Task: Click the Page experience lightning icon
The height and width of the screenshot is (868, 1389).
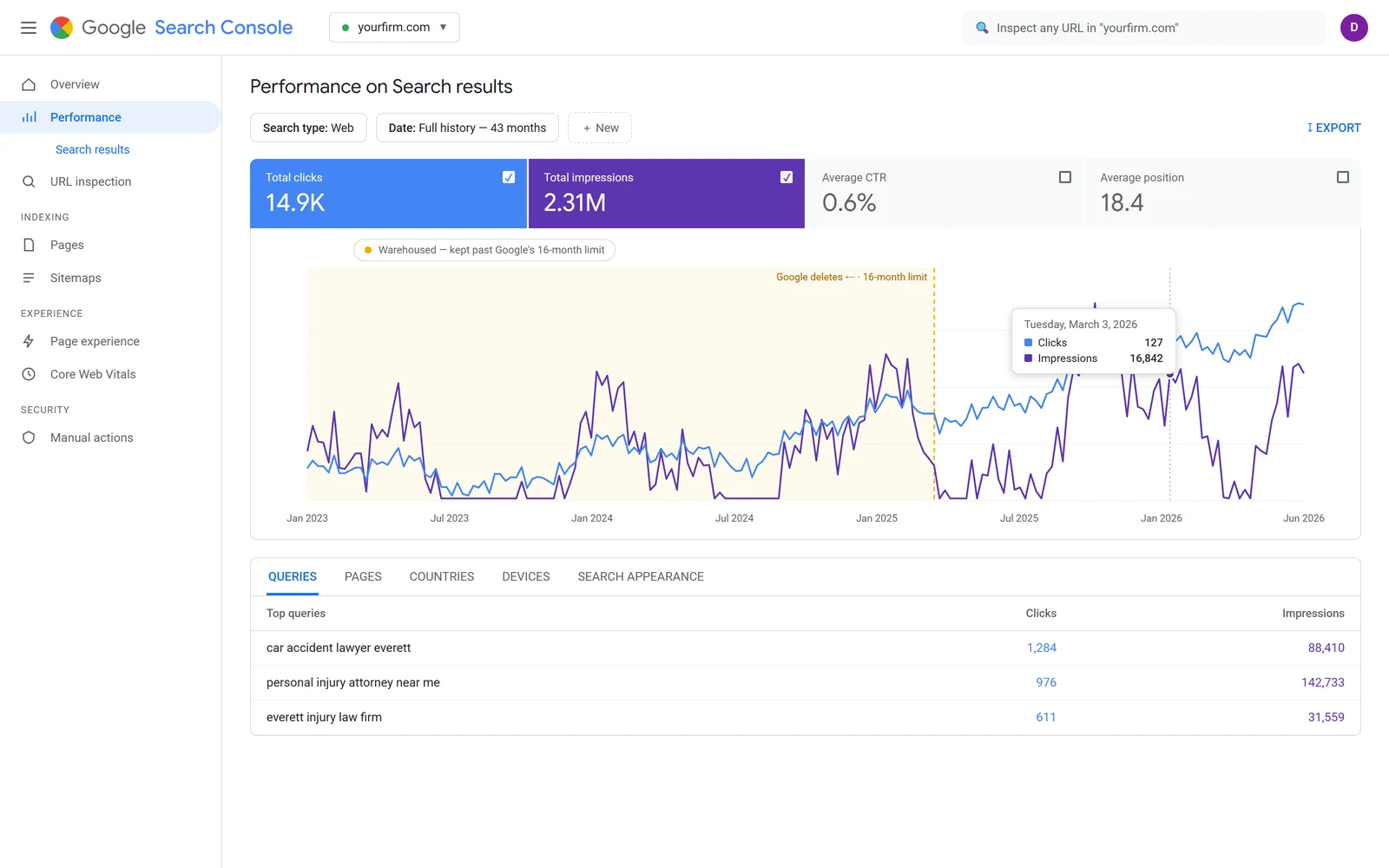Action: coord(29,341)
